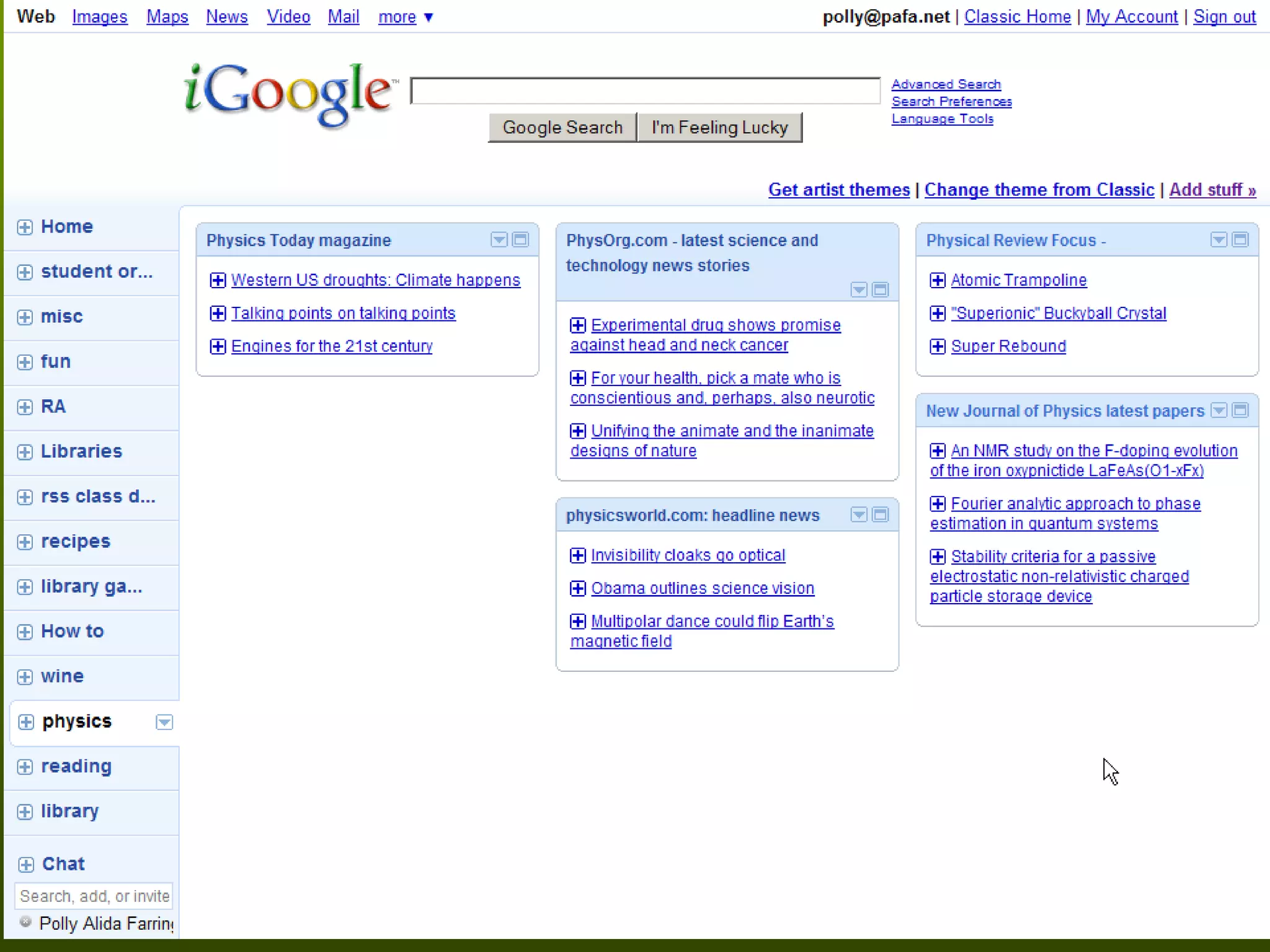Expand 'Western US droughts' item plus icon

click(x=218, y=280)
